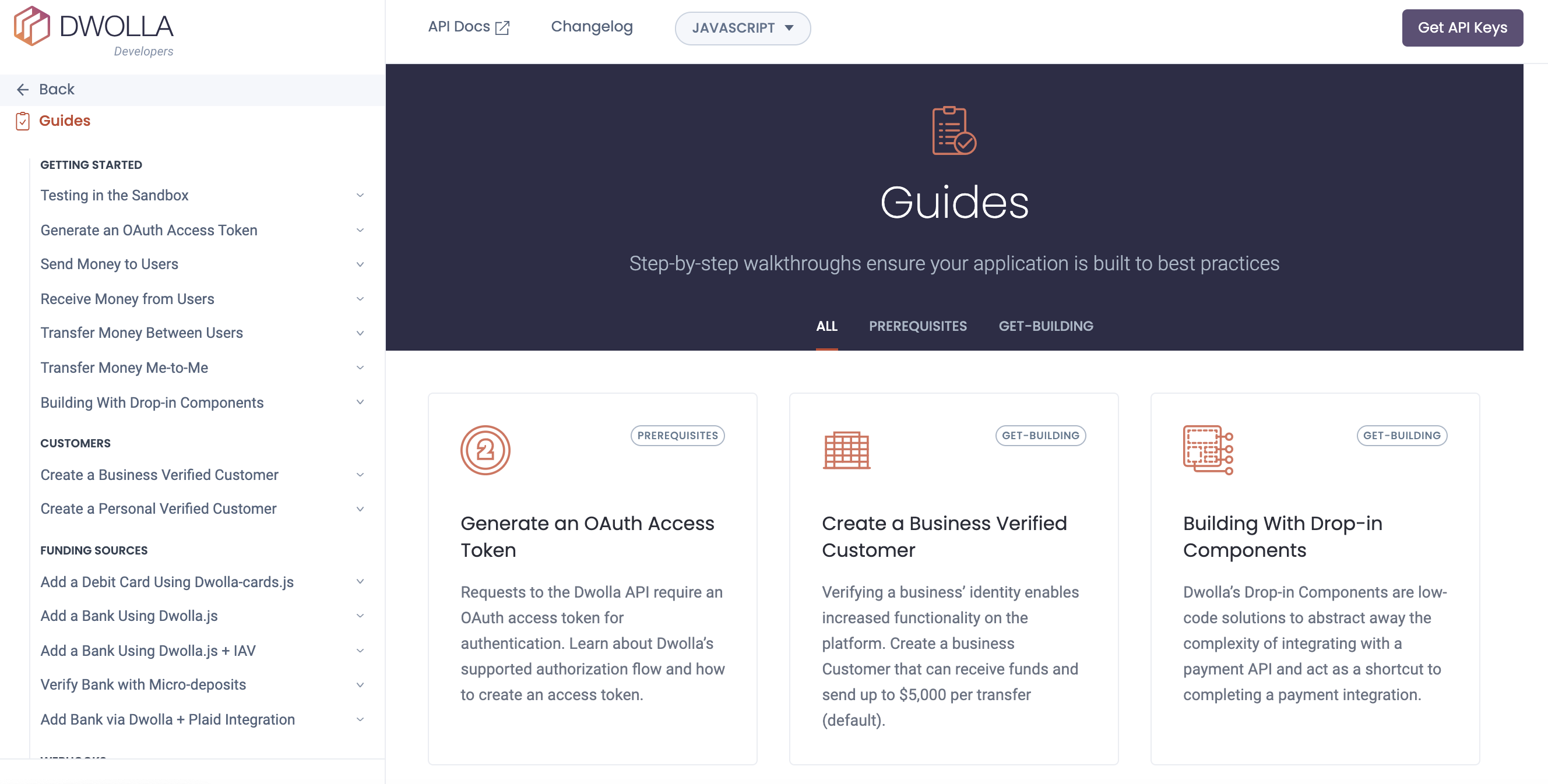The width and height of the screenshot is (1548, 784).
Task: Select Testing in the Sandbox menu item
Action: (x=114, y=195)
